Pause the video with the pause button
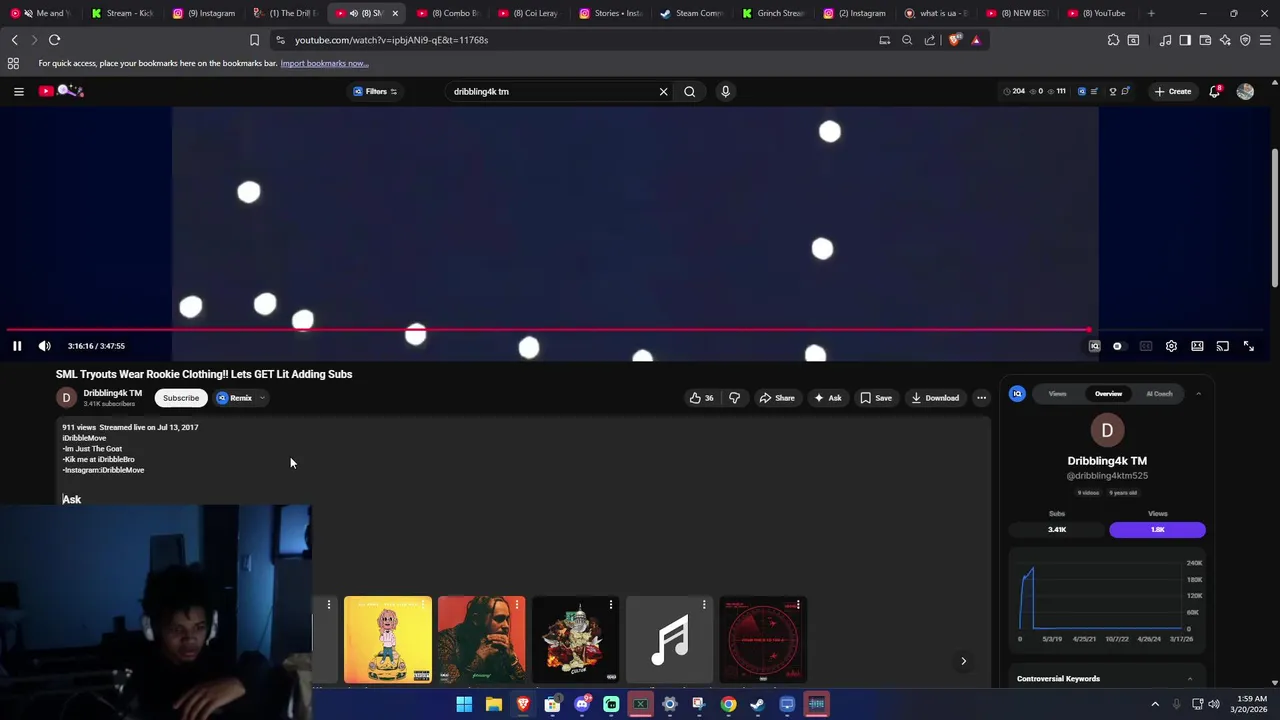Image resolution: width=1280 pixels, height=720 pixels. click(x=17, y=346)
